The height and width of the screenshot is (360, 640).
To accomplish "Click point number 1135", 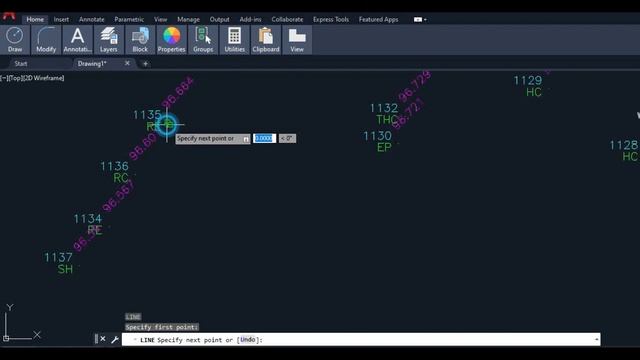I will 147,115.
